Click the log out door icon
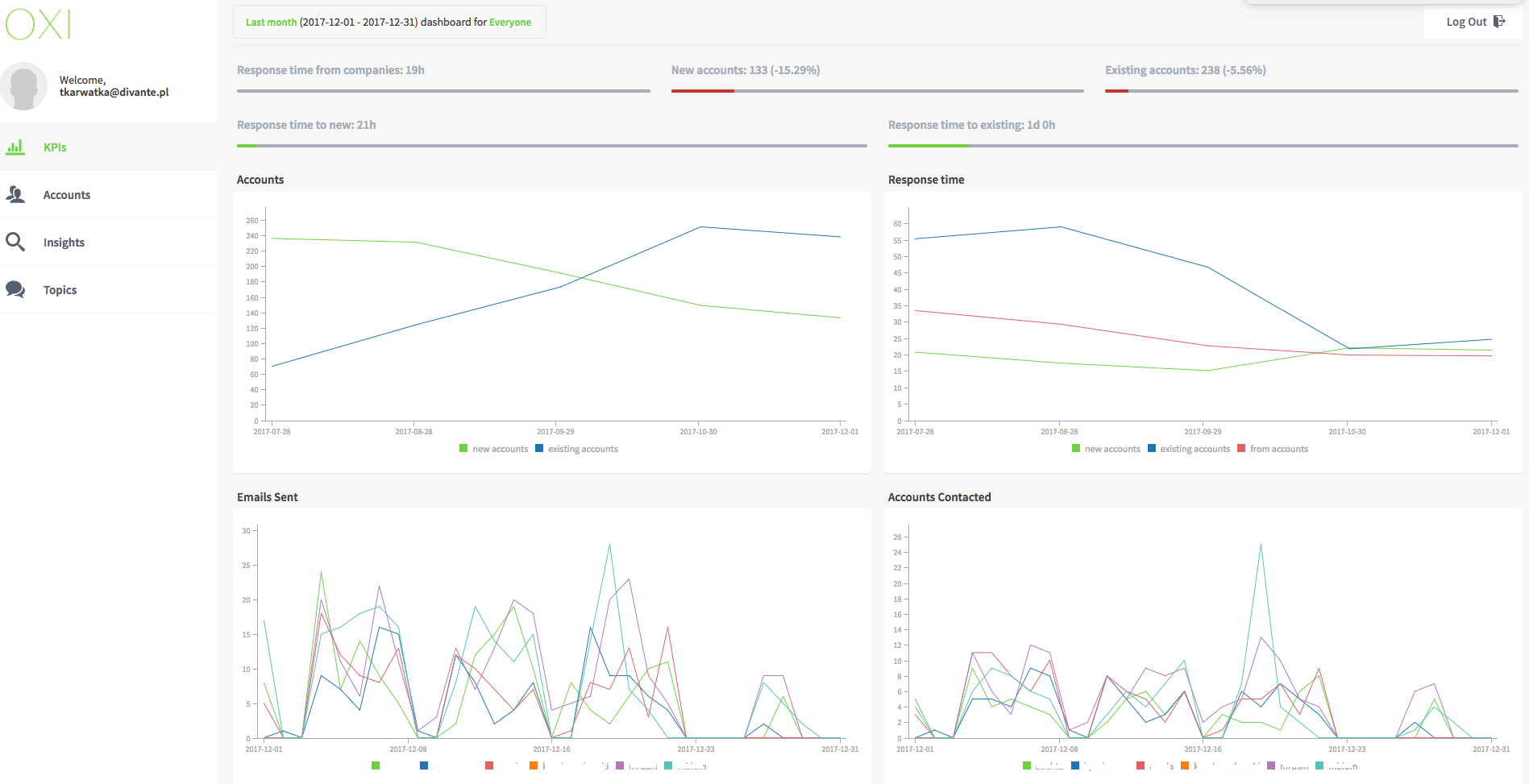 (x=1499, y=22)
